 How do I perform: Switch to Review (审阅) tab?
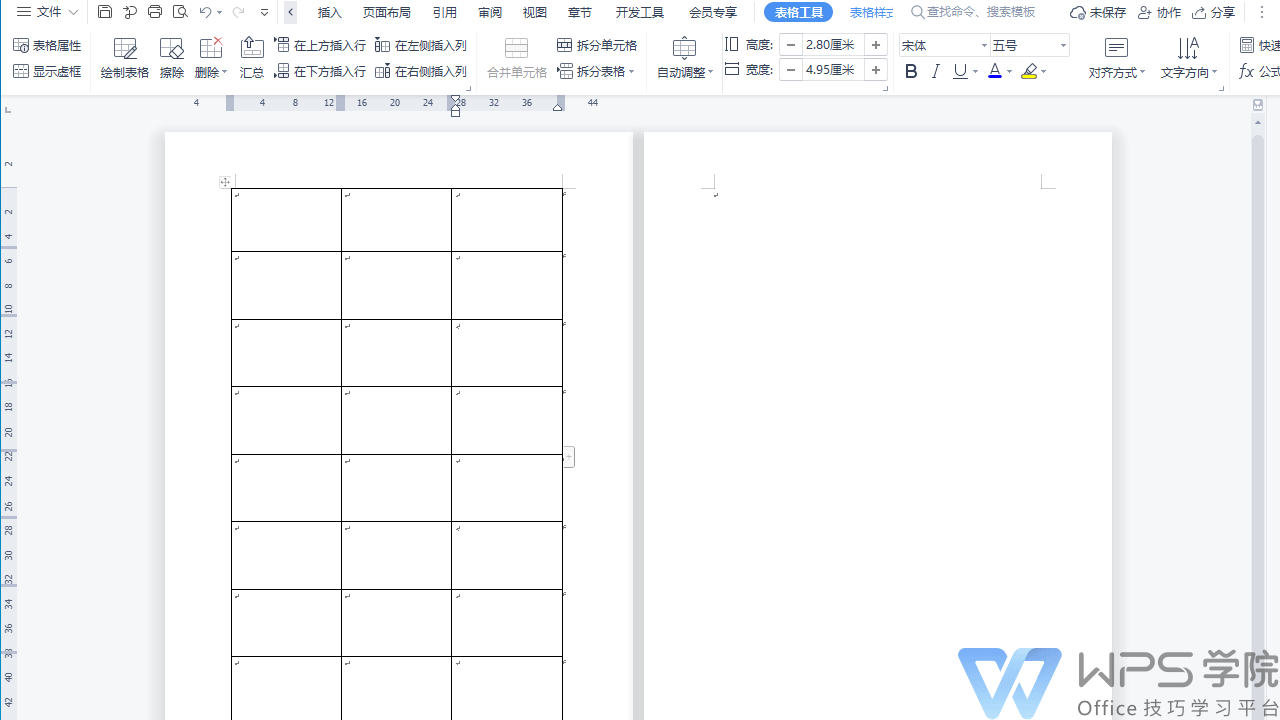pos(490,13)
